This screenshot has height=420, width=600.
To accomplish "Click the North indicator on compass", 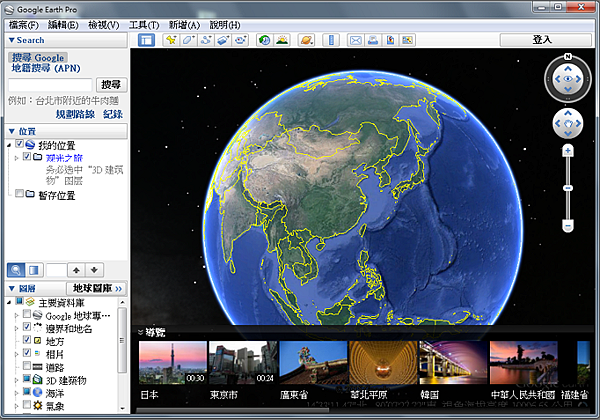I will point(568,57).
